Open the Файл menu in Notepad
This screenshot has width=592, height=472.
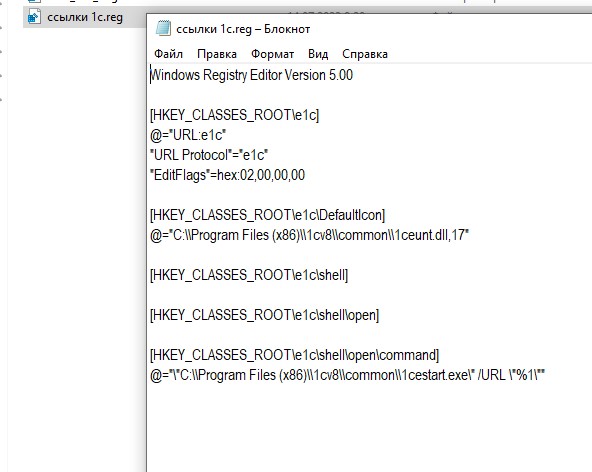[168, 54]
